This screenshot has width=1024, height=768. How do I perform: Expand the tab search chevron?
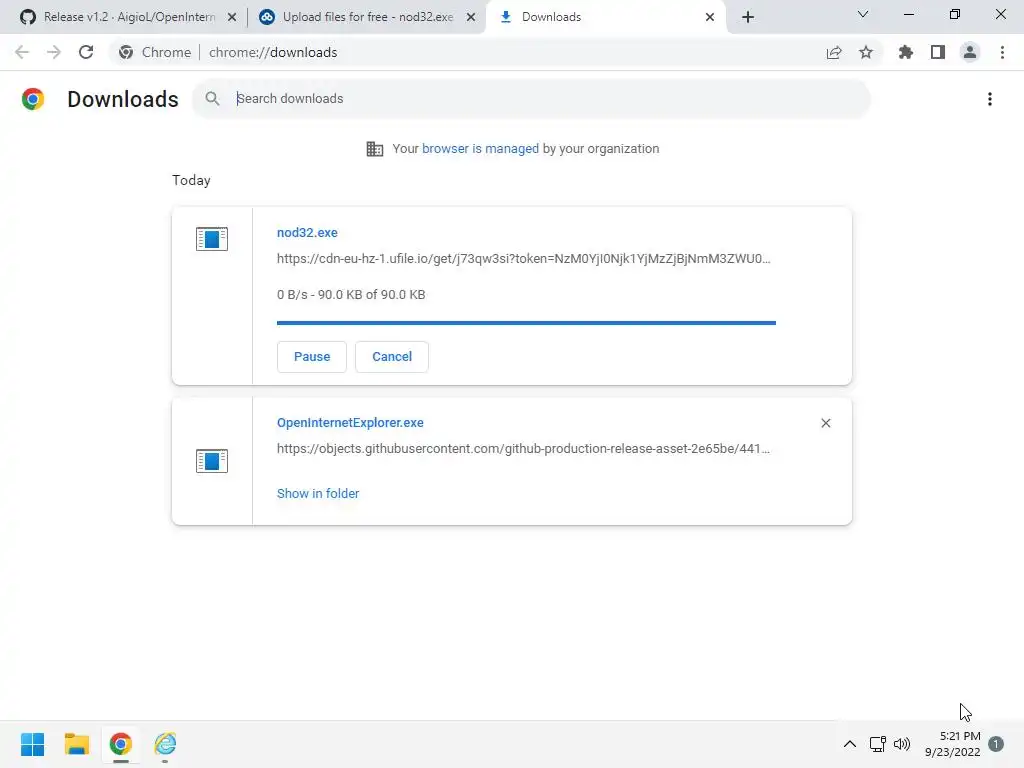(x=863, y=14)
